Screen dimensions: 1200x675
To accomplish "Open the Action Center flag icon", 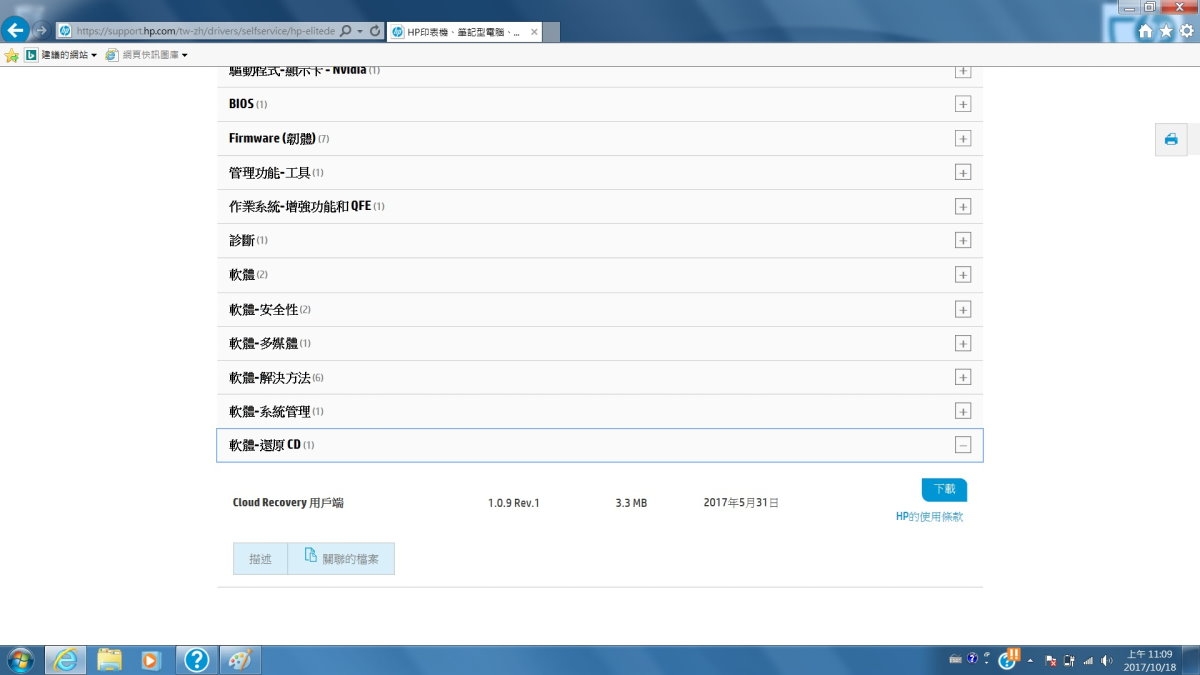I will tap(1050, 661).
